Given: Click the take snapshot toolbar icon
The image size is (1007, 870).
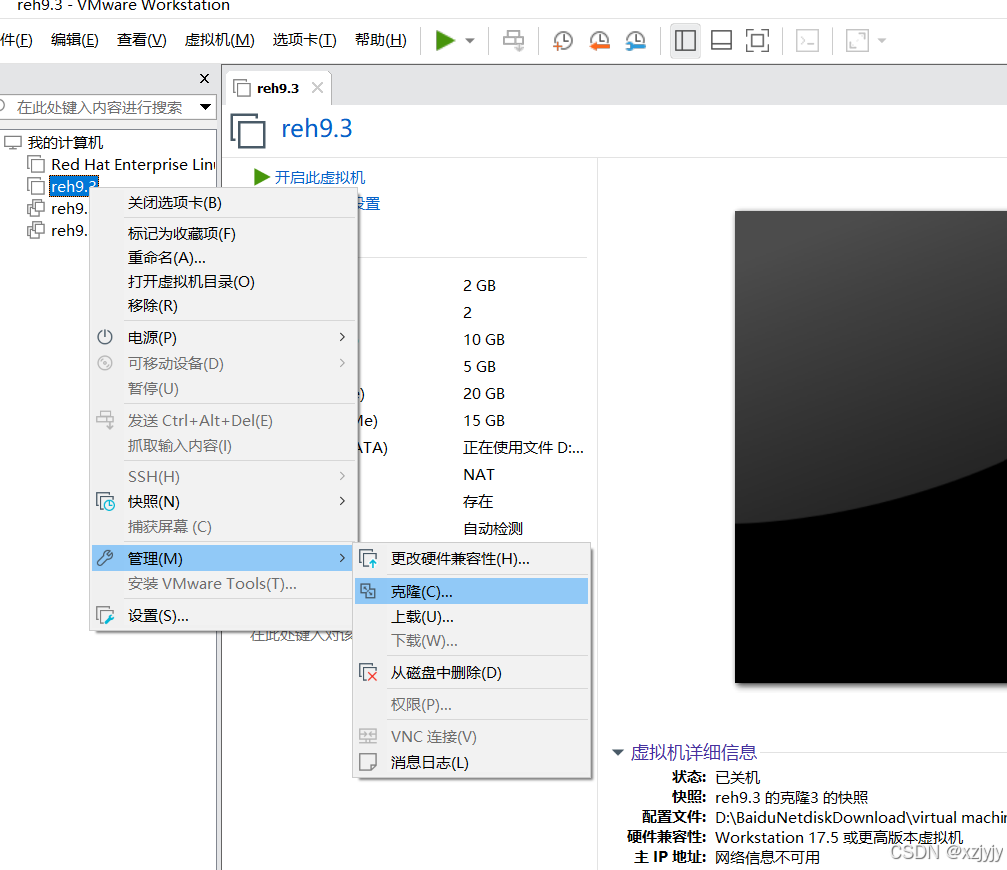Looking at the screenshot, I should pos(563,40).
